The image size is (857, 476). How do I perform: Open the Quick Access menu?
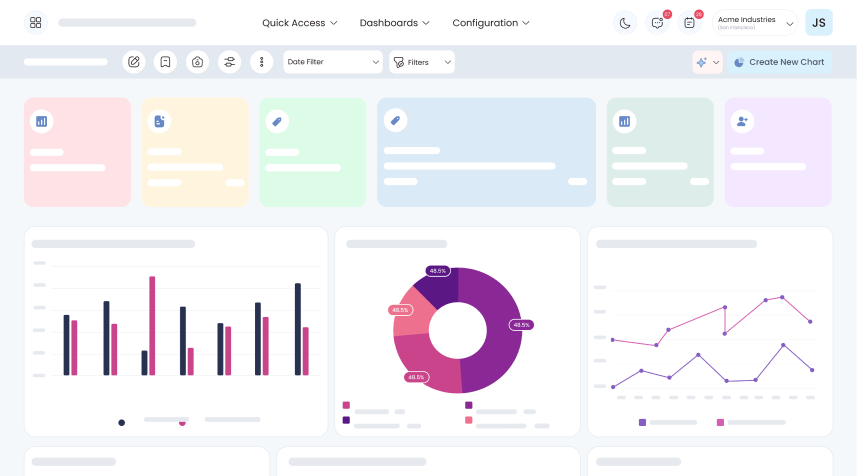coord(299,22)
